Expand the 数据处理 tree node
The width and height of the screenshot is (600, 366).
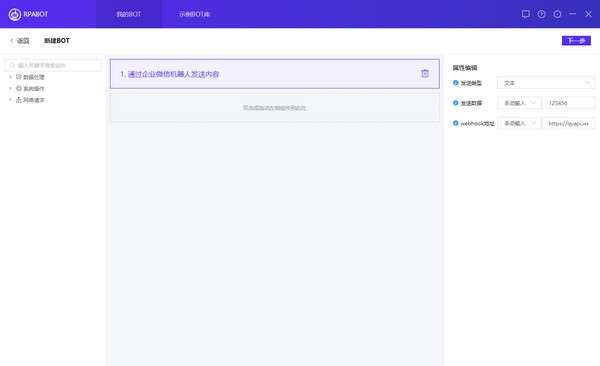click(x=10, y=77)
